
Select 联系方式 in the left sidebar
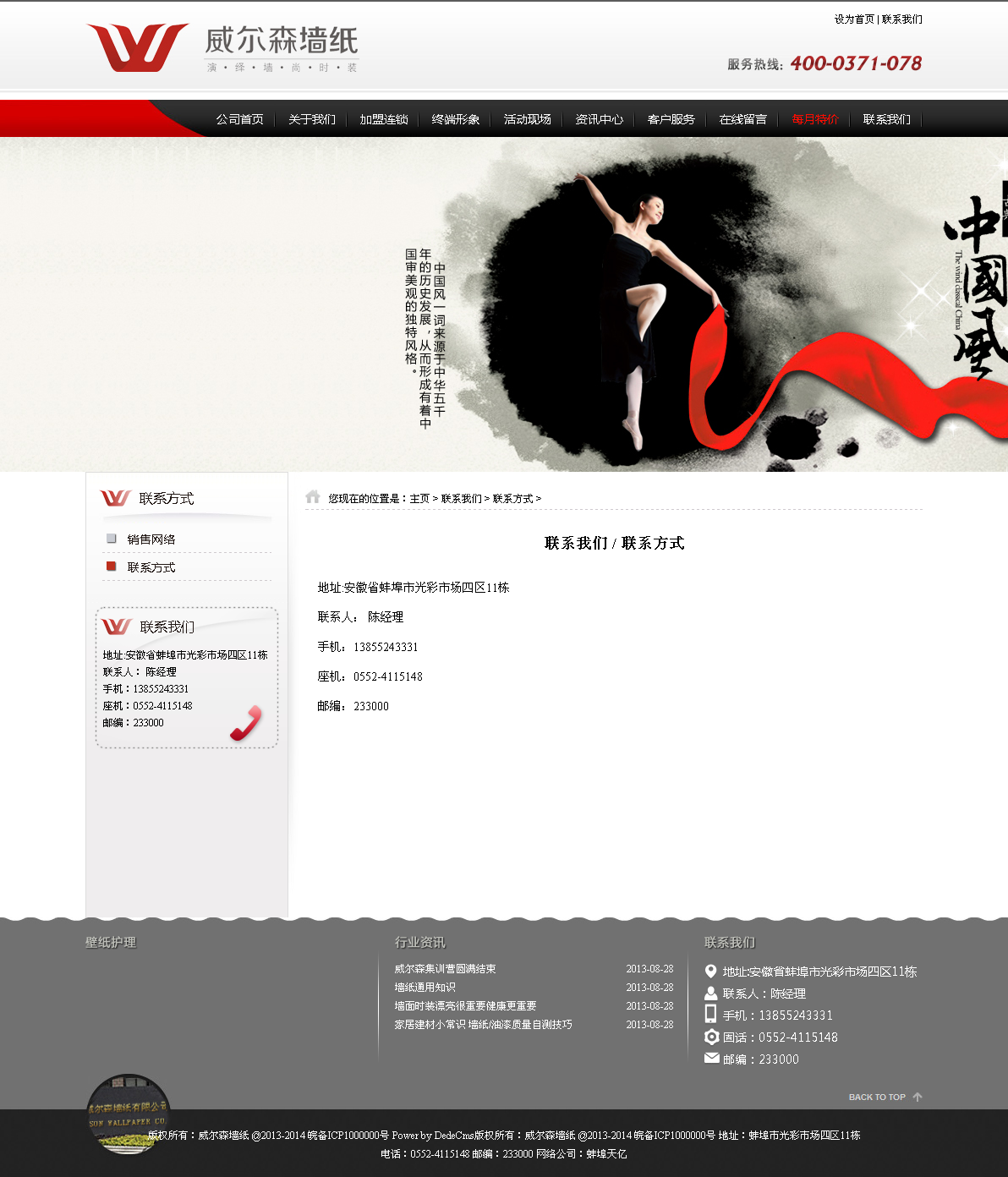pyautogui.click(x=151, y=567)
